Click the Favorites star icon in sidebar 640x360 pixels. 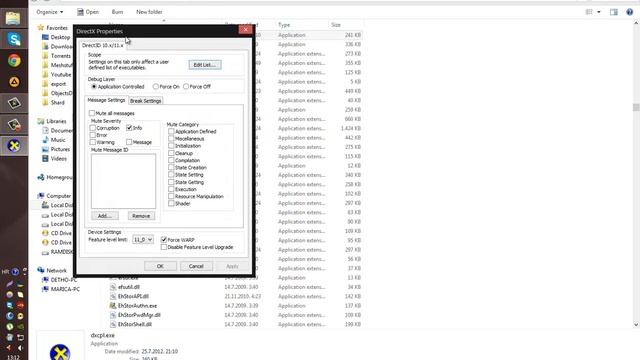pyautogui.click(x=40, y=28)
